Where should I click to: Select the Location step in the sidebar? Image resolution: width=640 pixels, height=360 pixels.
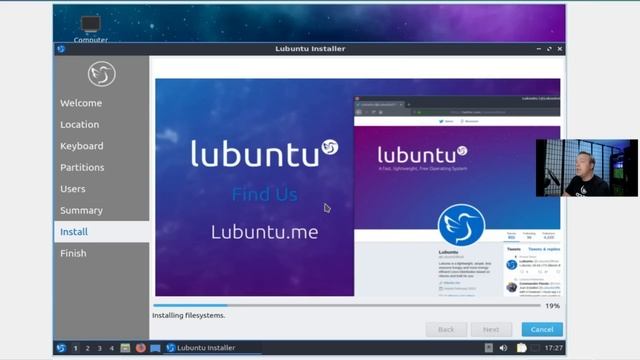point(101,124)
